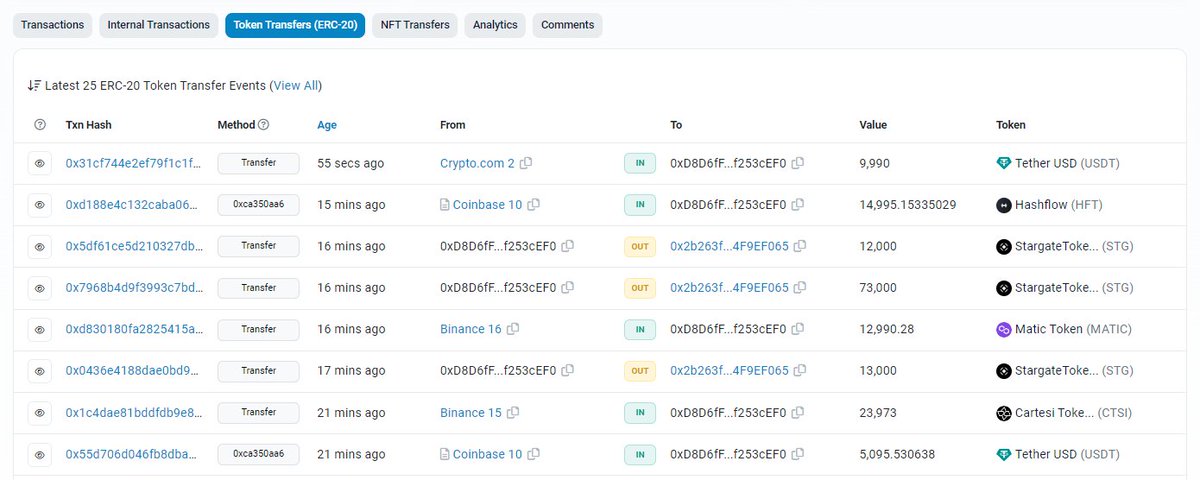Click the IN badge in Matic Token row
Viewport: 1200px width, 480px height.
[x=640, y=330]
